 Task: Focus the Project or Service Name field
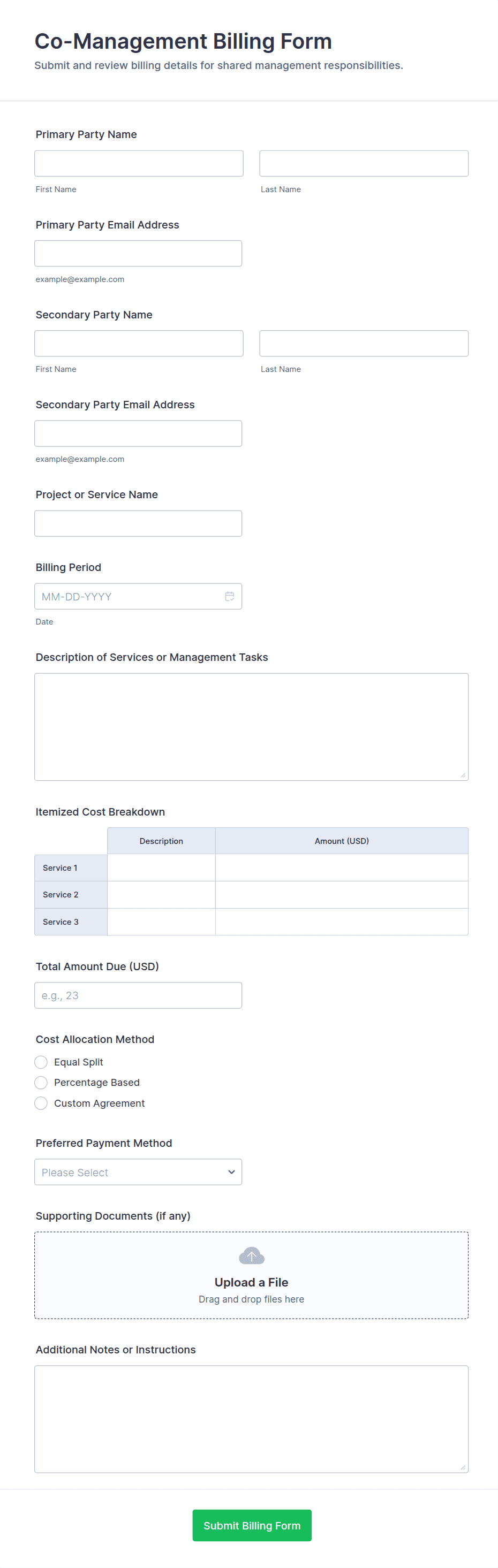tap(138, 523)
